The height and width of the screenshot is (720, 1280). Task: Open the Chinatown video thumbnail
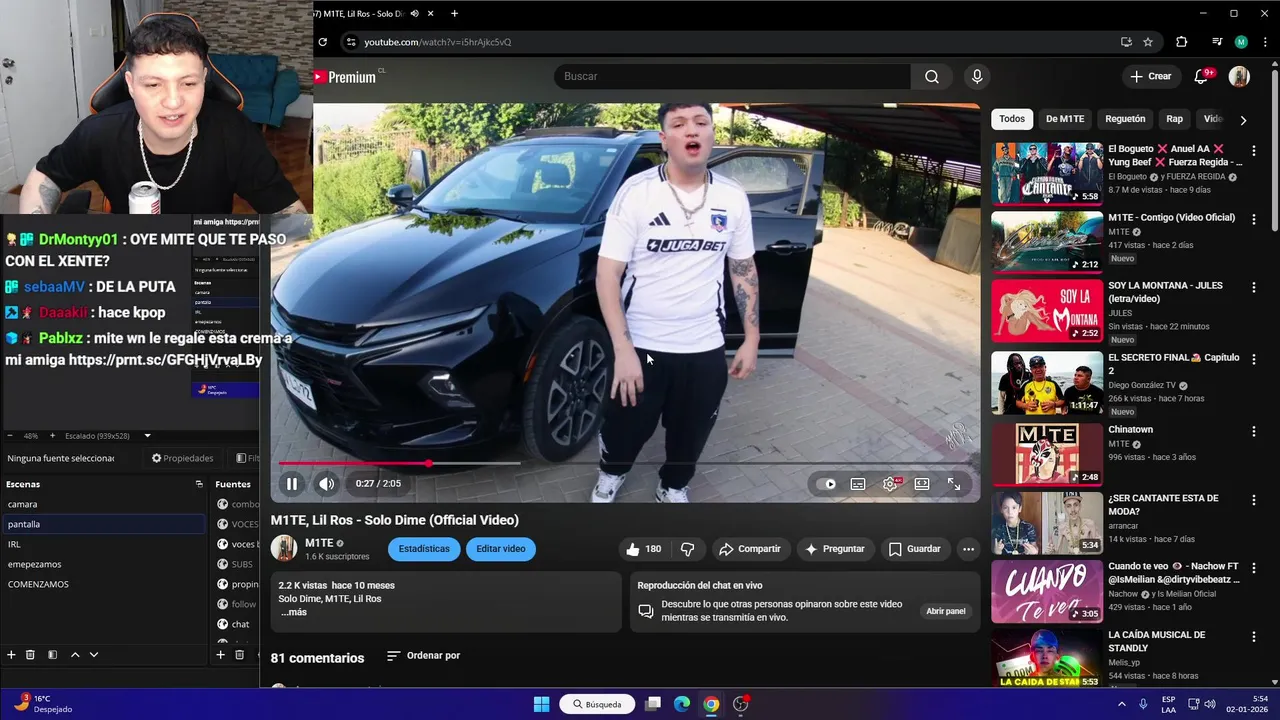click(1047, 454)
